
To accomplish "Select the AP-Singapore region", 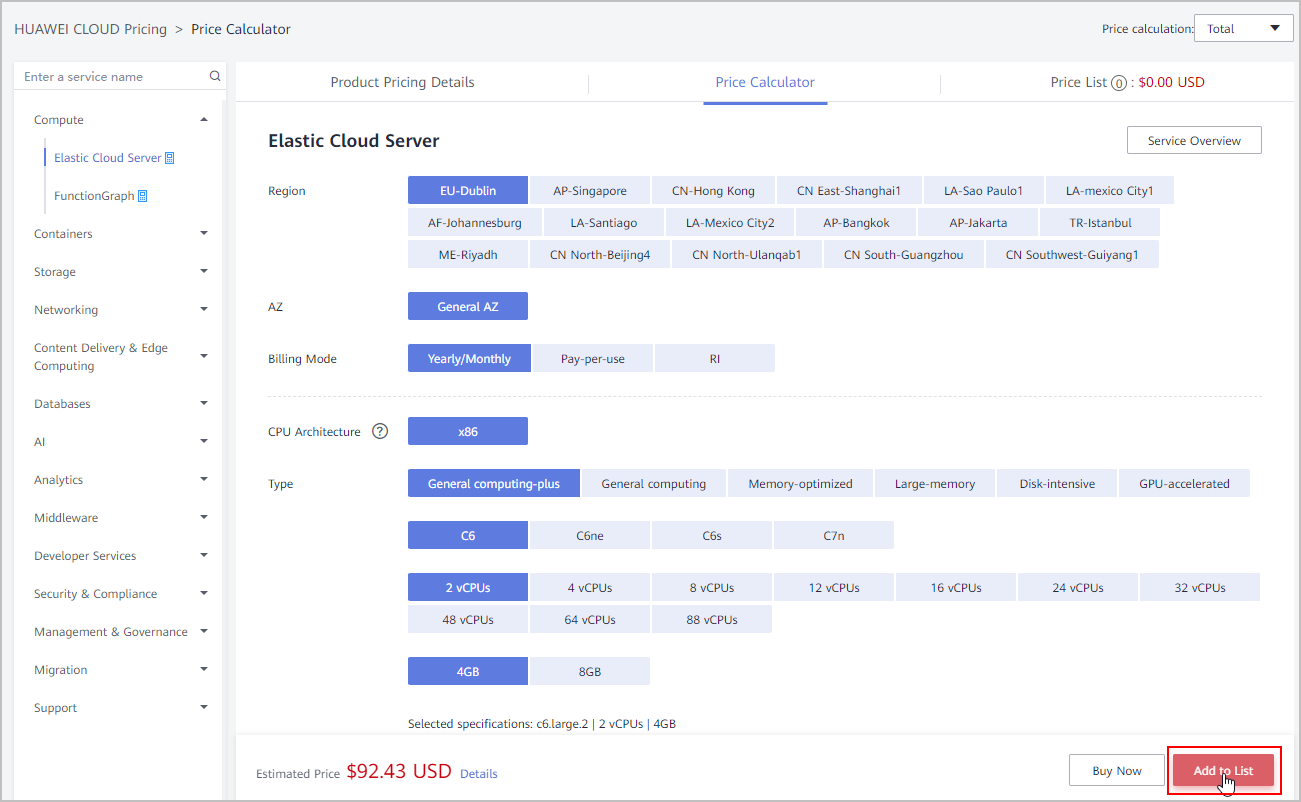I will pos(590,191).
